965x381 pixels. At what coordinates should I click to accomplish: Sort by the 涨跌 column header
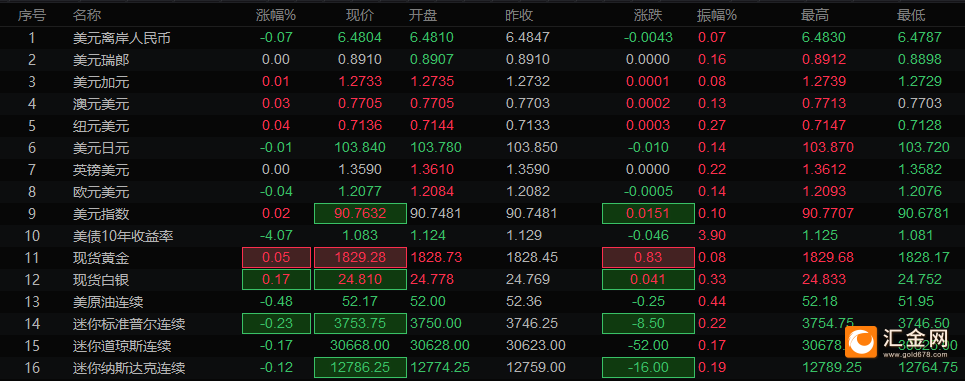(647, 15)
